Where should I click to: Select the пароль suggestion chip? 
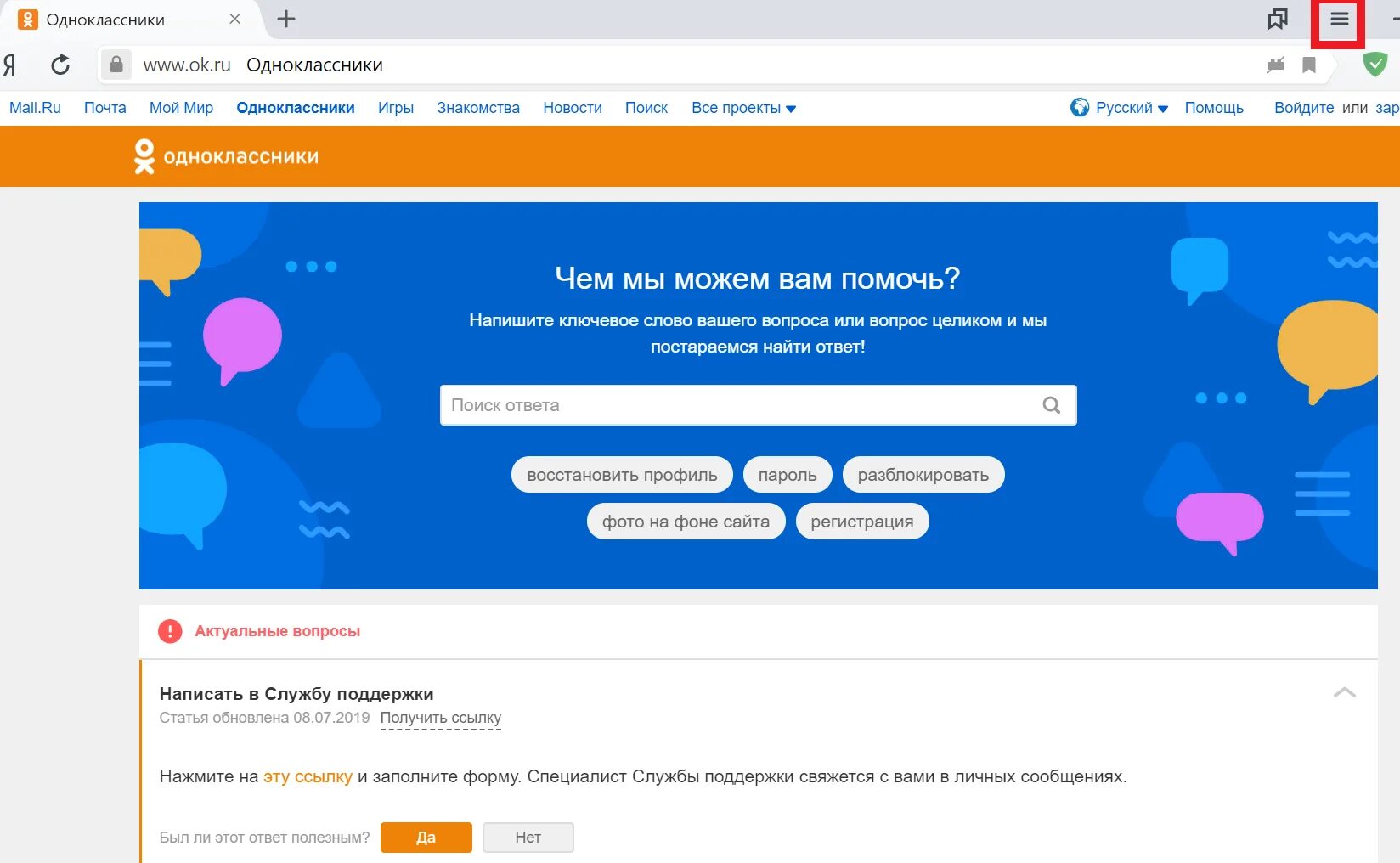[x=787, y=475]
